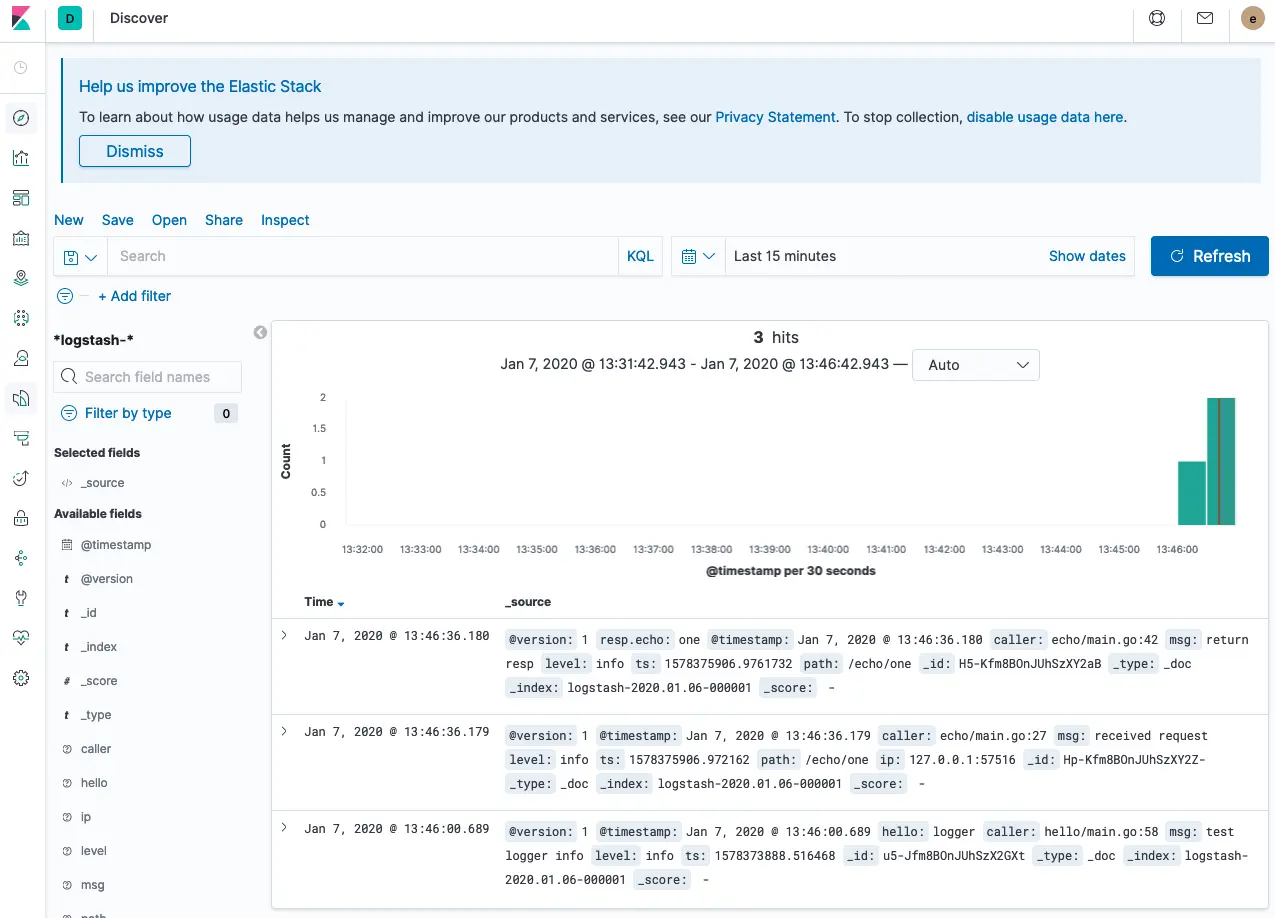This screenshot has width=1275, height=918.
Task: Select the caller available field
Action: pos(95,749)
